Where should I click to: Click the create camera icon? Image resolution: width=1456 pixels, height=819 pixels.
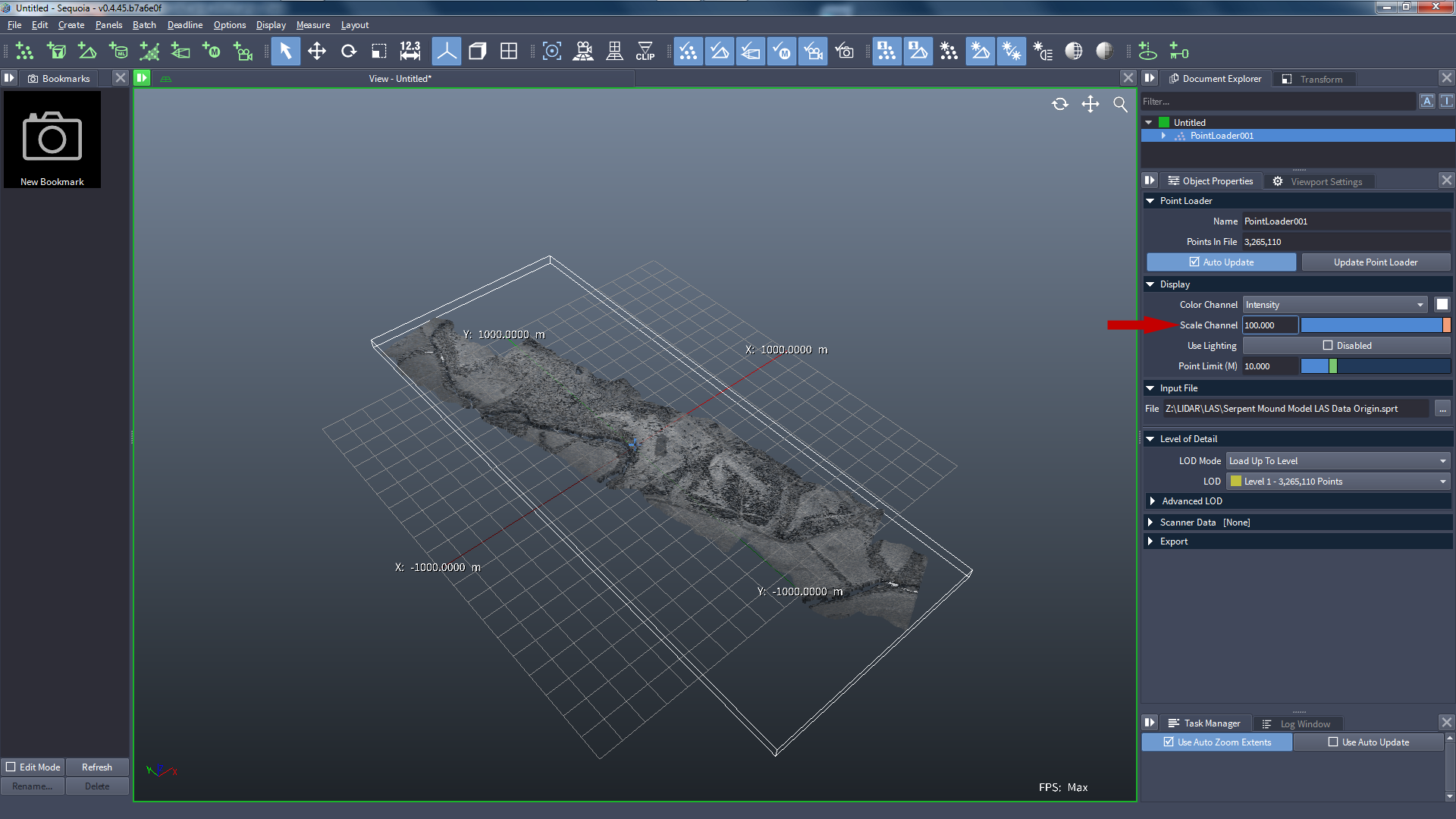pyautogui.click(x=243, y=52)
